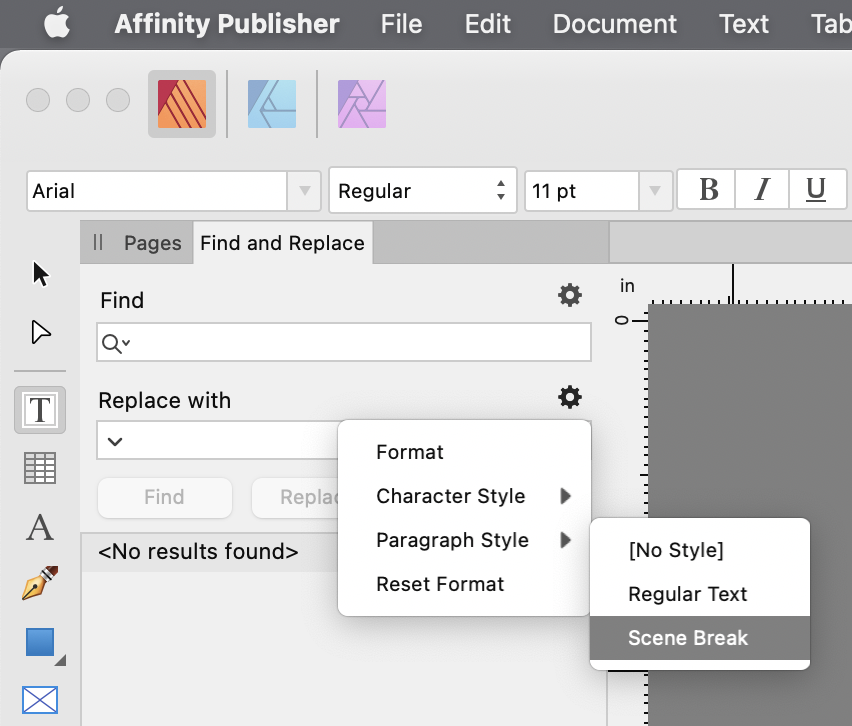The width and height of the screenshot is (852, 726).
Task: Switch to the Pages tab
Action: [152, 243]
